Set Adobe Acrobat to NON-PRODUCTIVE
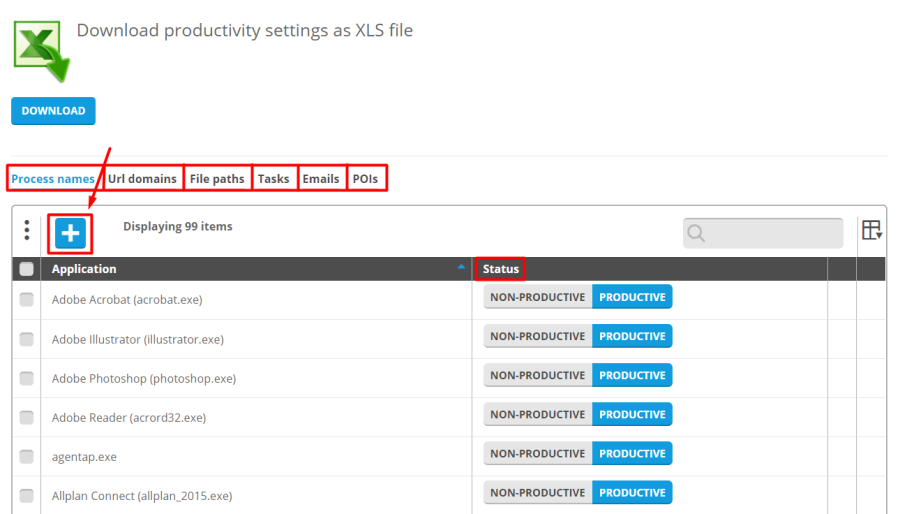The image size is (900, 514). point(537,297)
